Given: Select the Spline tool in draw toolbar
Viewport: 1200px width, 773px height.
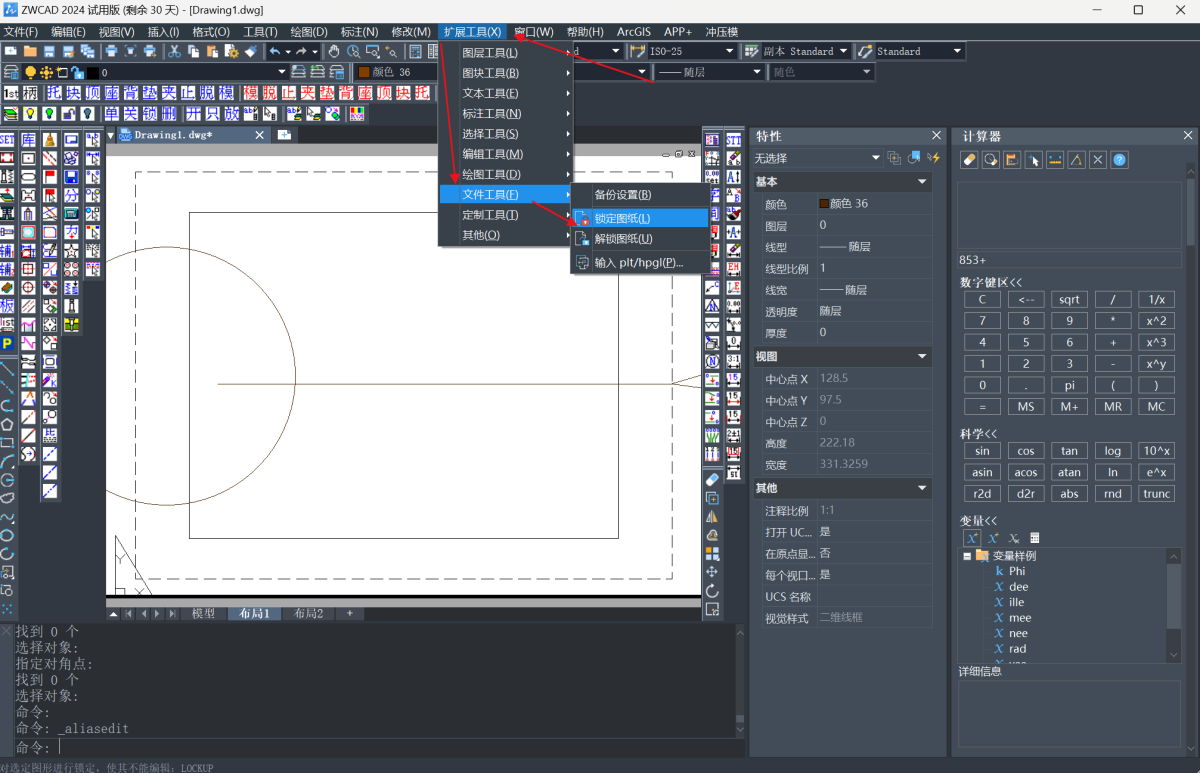Looking at the screenshot, I should [8, 517].
